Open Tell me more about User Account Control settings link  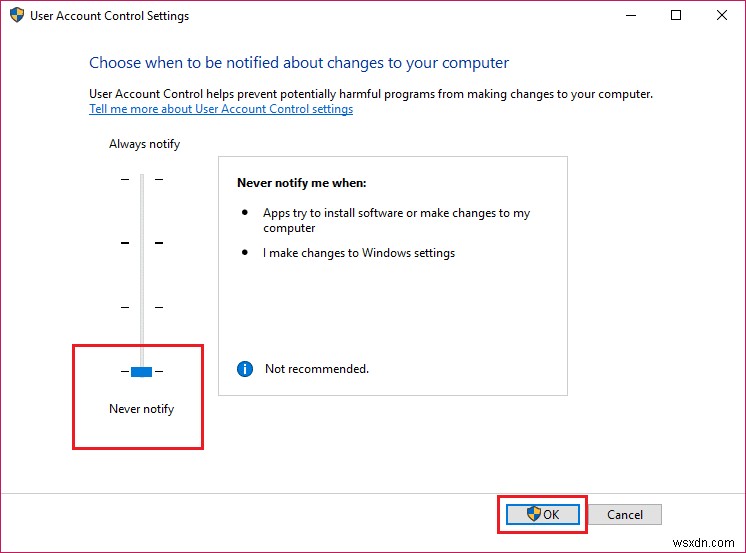tap(221, 109)
